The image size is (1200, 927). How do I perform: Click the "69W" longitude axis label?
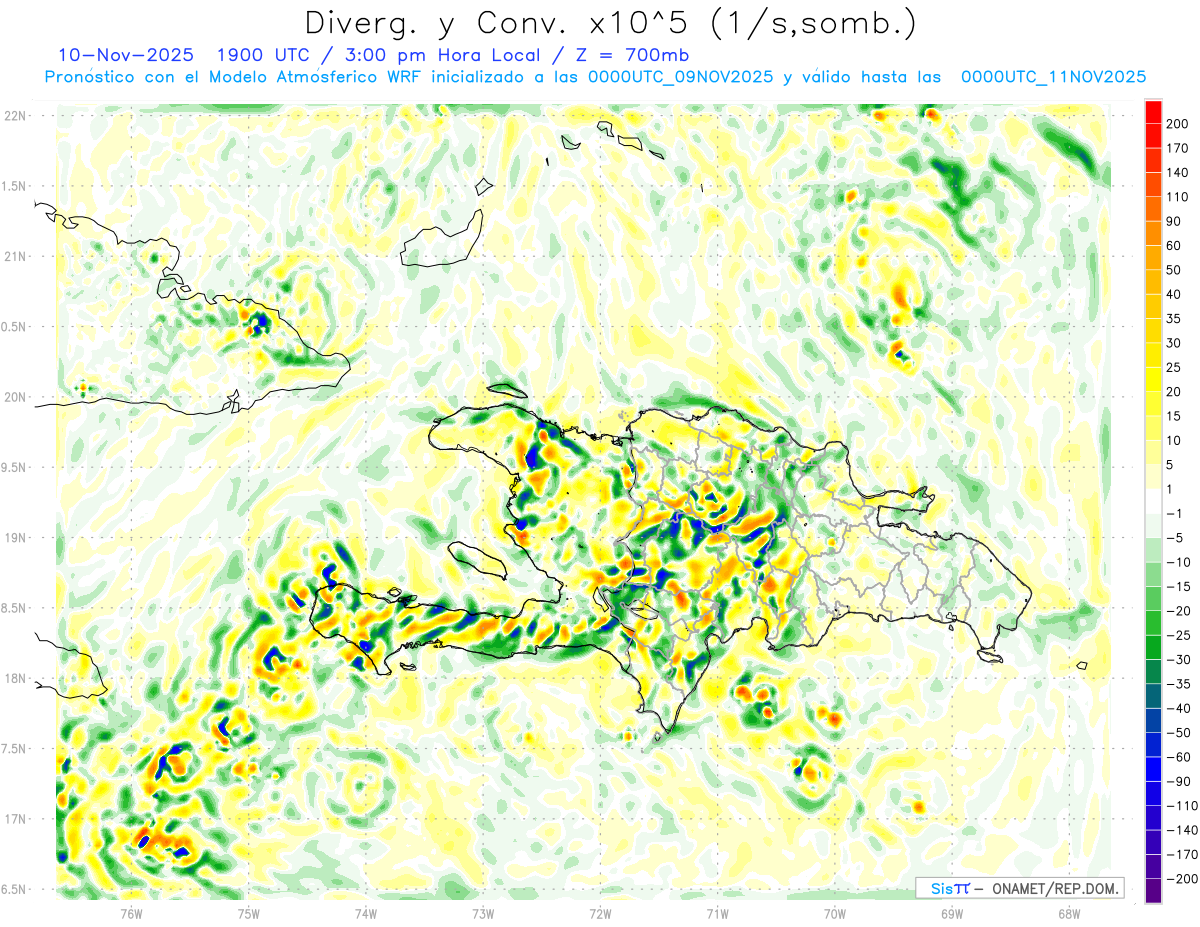(x=952, y=913)
